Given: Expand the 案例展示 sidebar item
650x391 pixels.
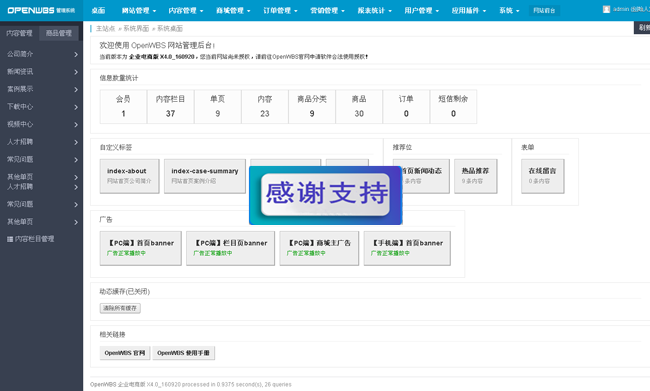Looking at the screenshot, I should coord(41,89).
